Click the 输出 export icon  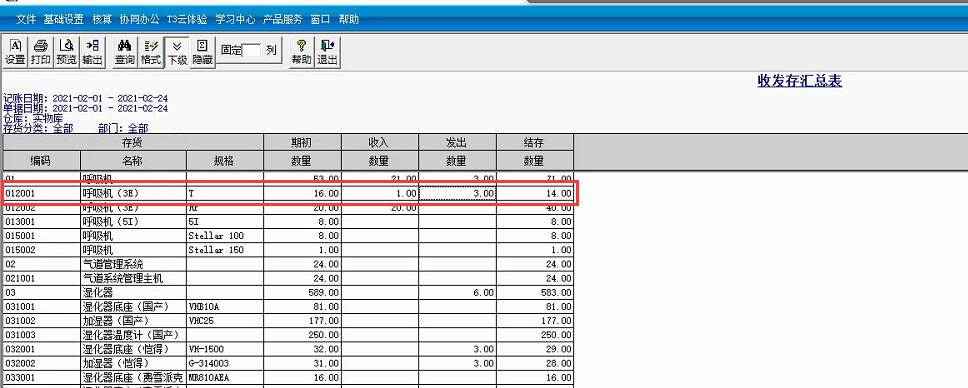click(x=92, y=52)
